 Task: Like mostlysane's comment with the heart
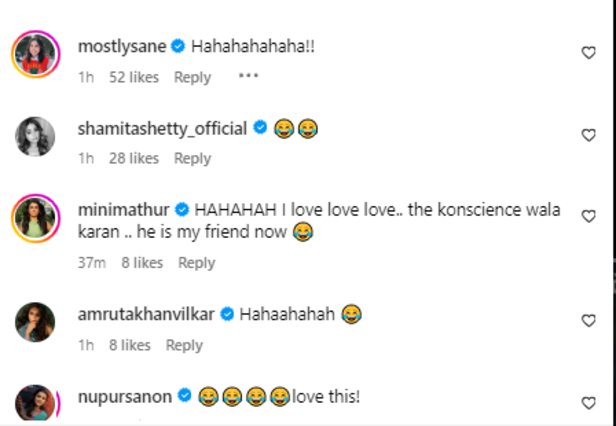click(588, 52)
